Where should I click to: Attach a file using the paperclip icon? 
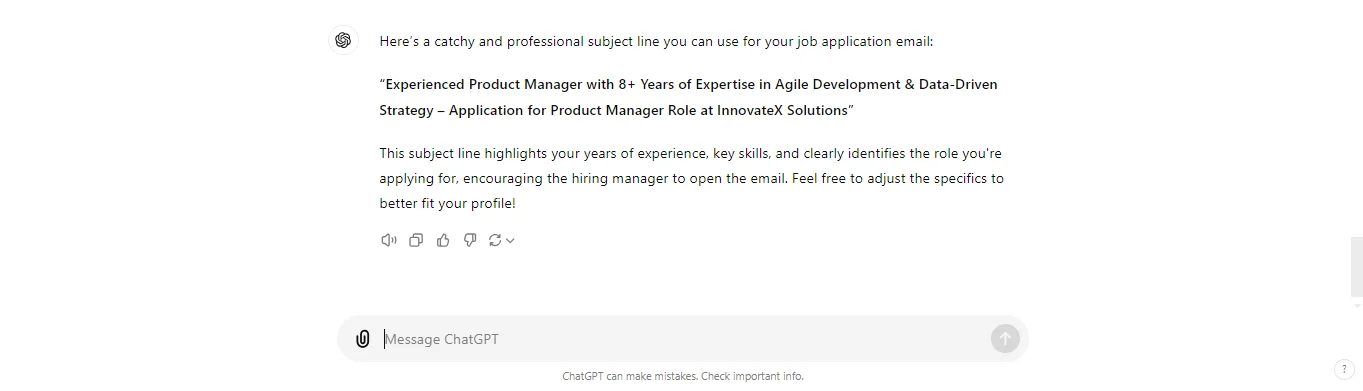tap(363, 339)
